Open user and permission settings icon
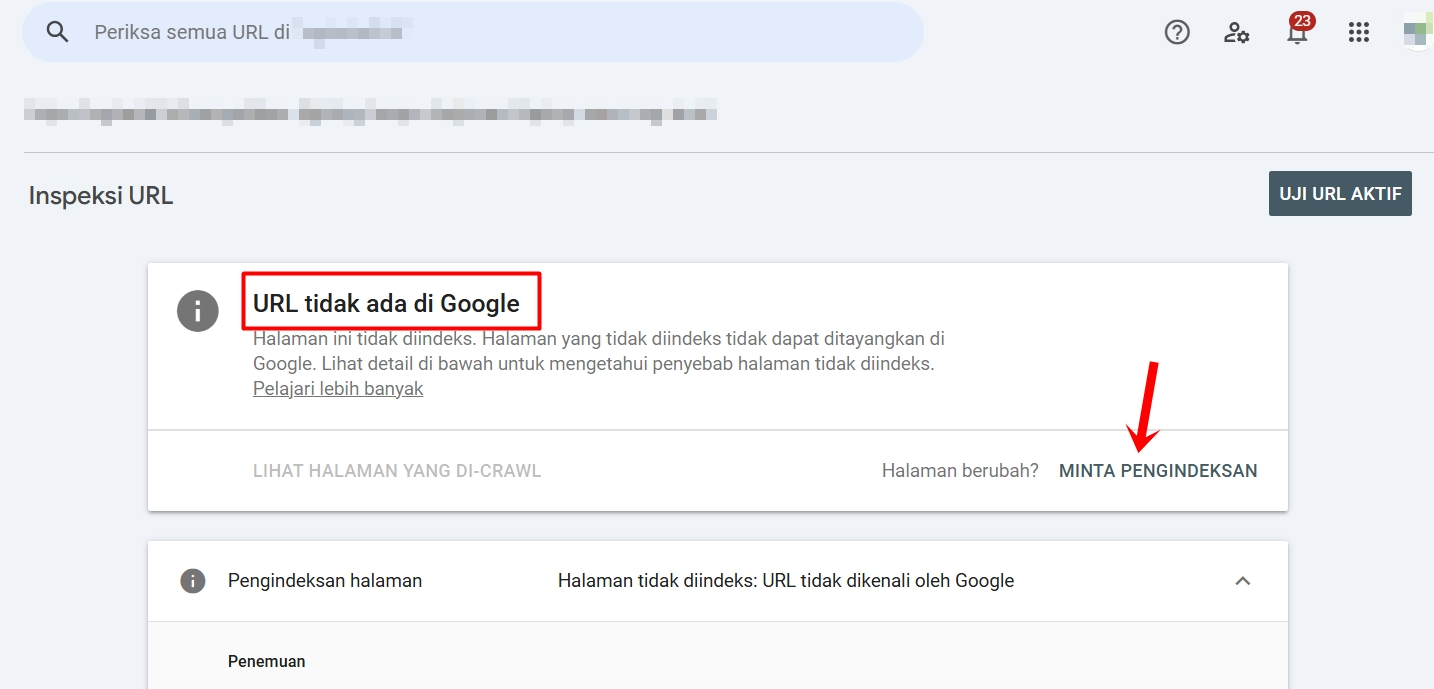This screenshot has height=689, width=1434. point(1237,32)
